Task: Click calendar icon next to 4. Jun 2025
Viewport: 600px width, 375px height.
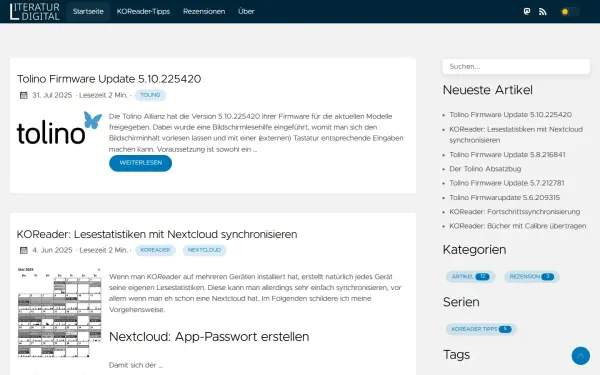Action: coord(24,250)
